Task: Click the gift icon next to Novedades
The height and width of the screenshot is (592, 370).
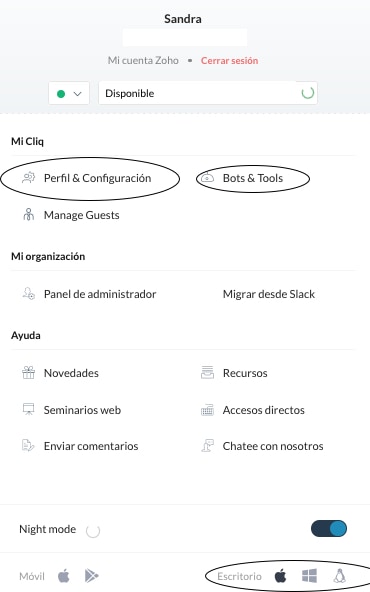Action: pyautogui.click(x=28, y=373)
